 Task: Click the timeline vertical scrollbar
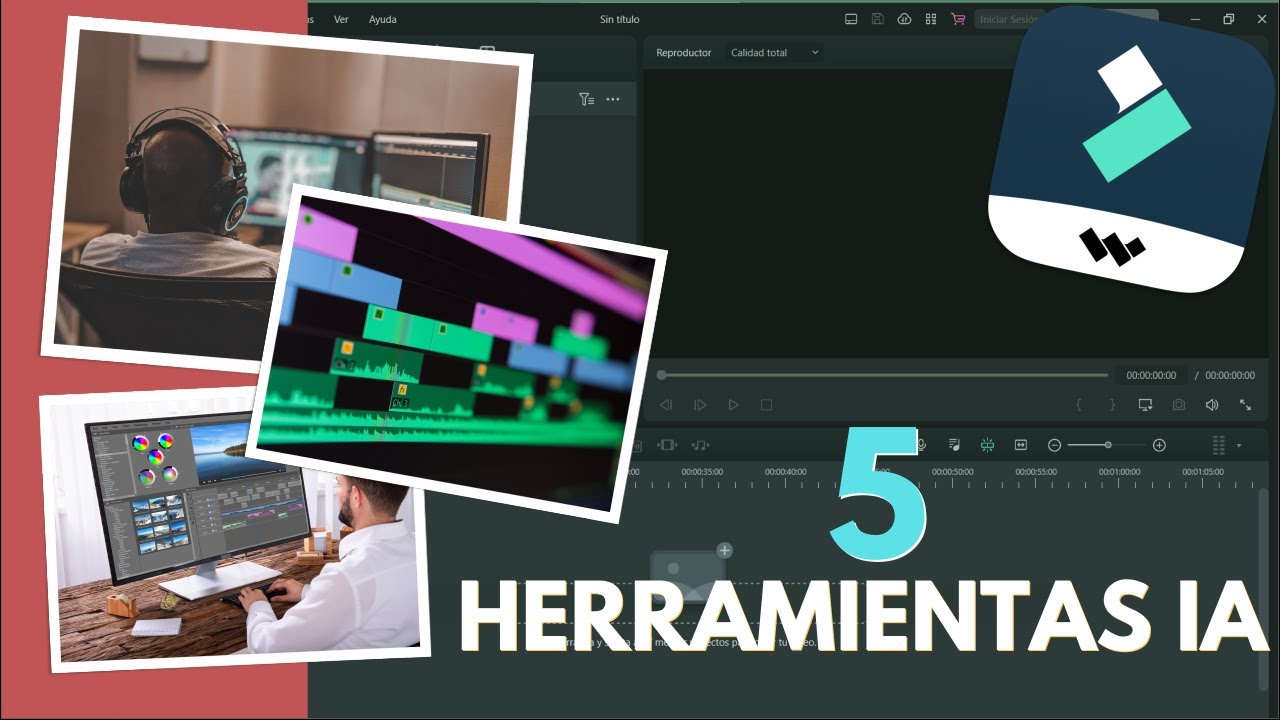click(1262, 588)
